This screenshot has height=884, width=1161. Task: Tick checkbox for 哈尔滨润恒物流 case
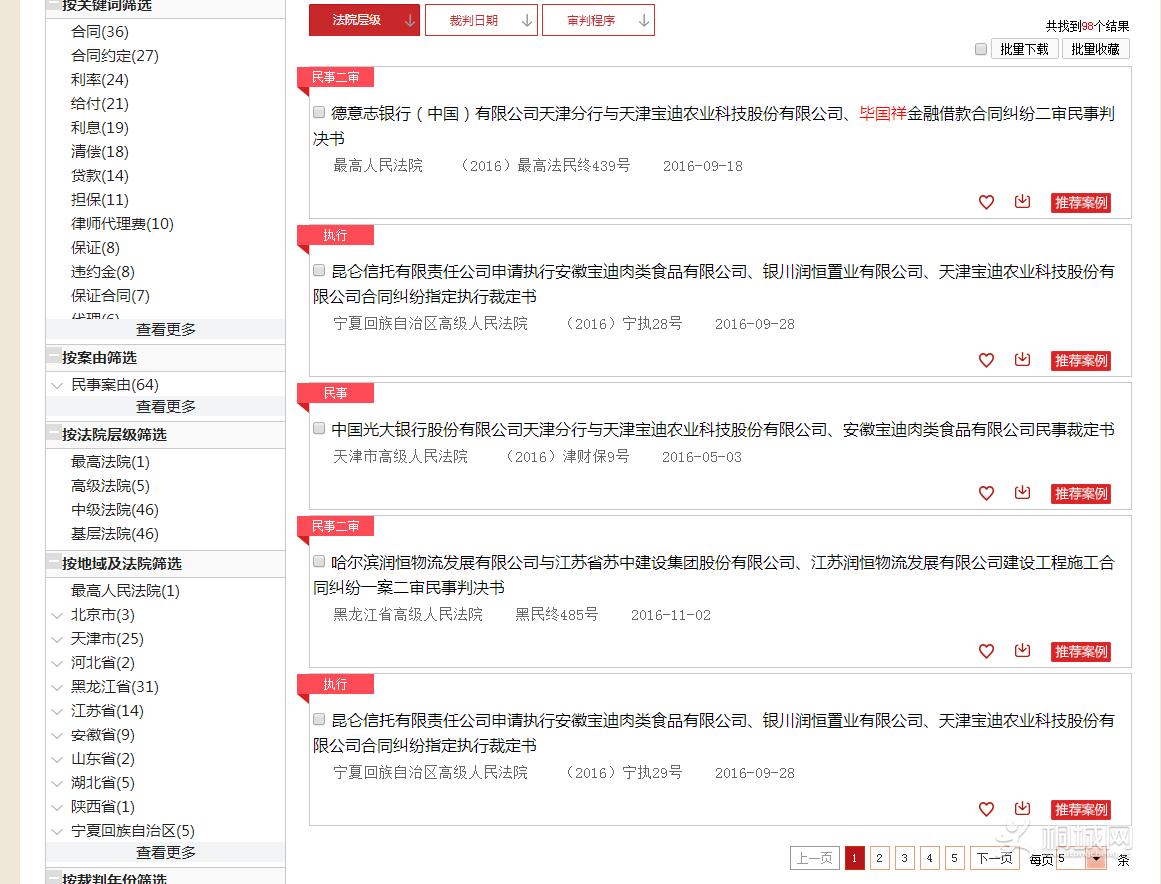pos(319,561)
